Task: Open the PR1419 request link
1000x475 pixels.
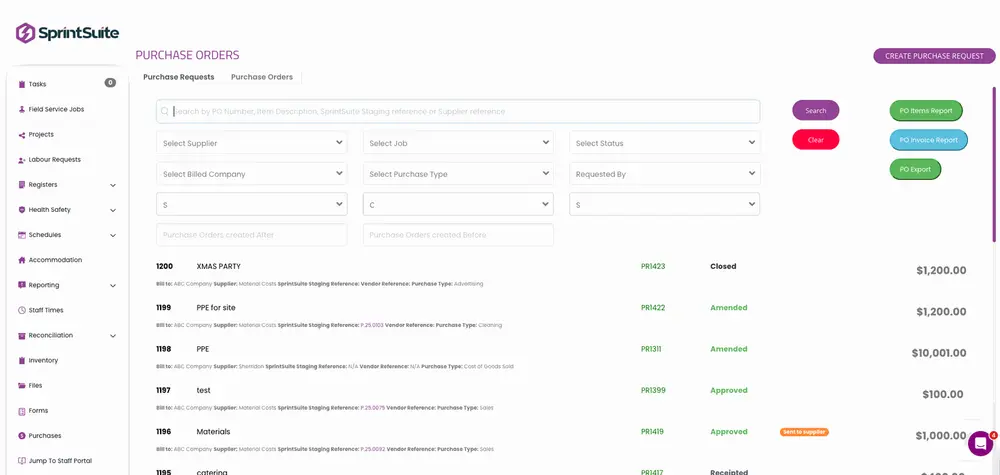Action: (652, 432)
